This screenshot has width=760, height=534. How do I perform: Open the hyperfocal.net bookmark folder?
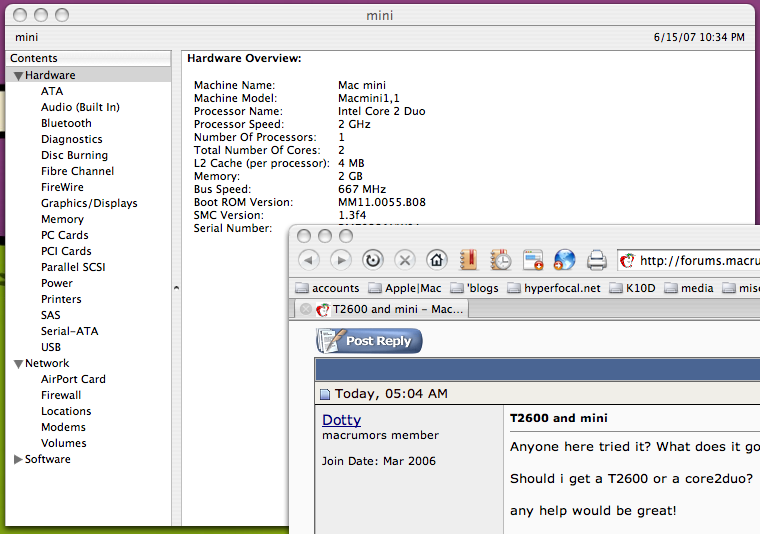(554, 288)
